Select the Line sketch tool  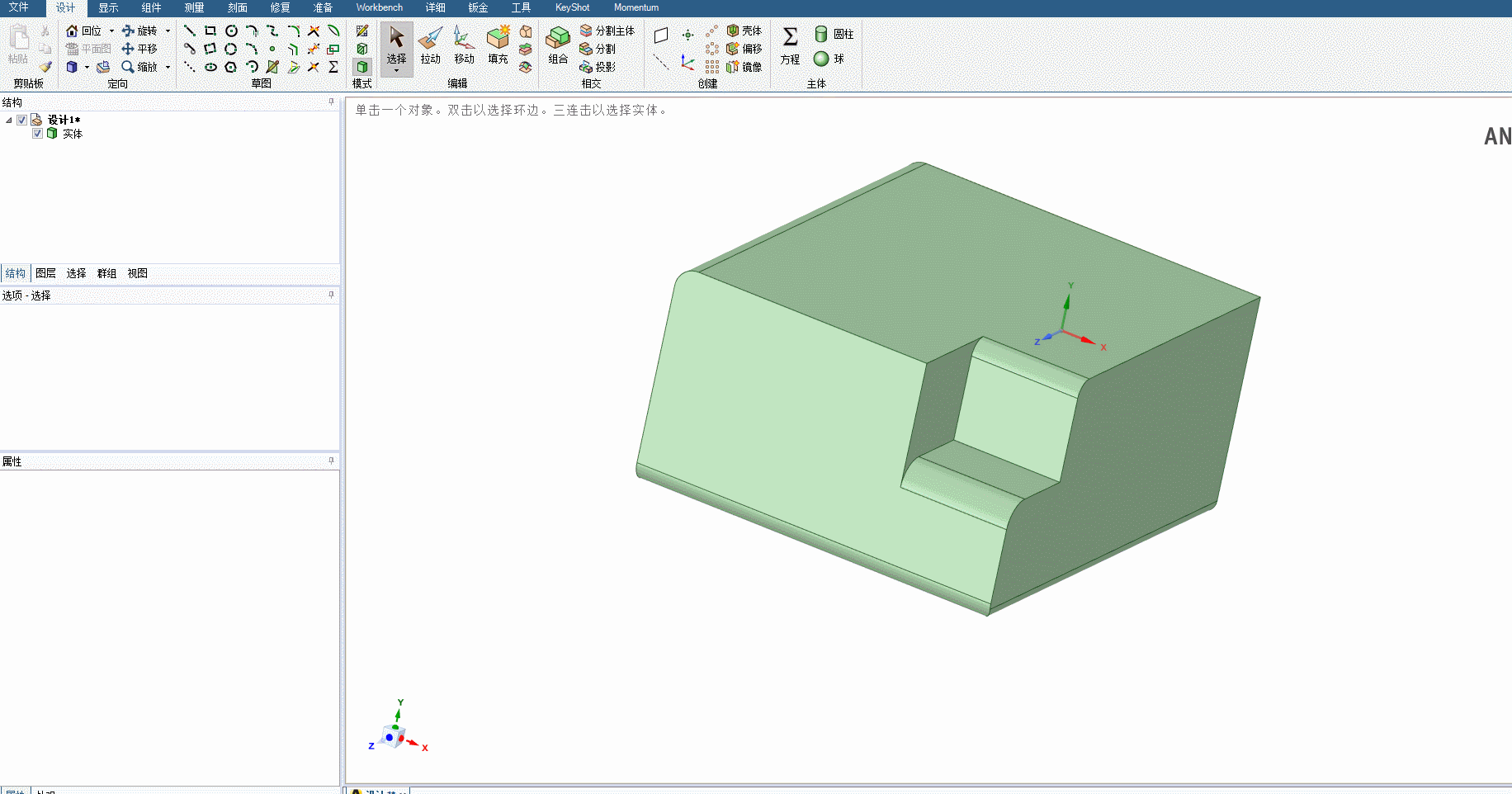(190, 31)
